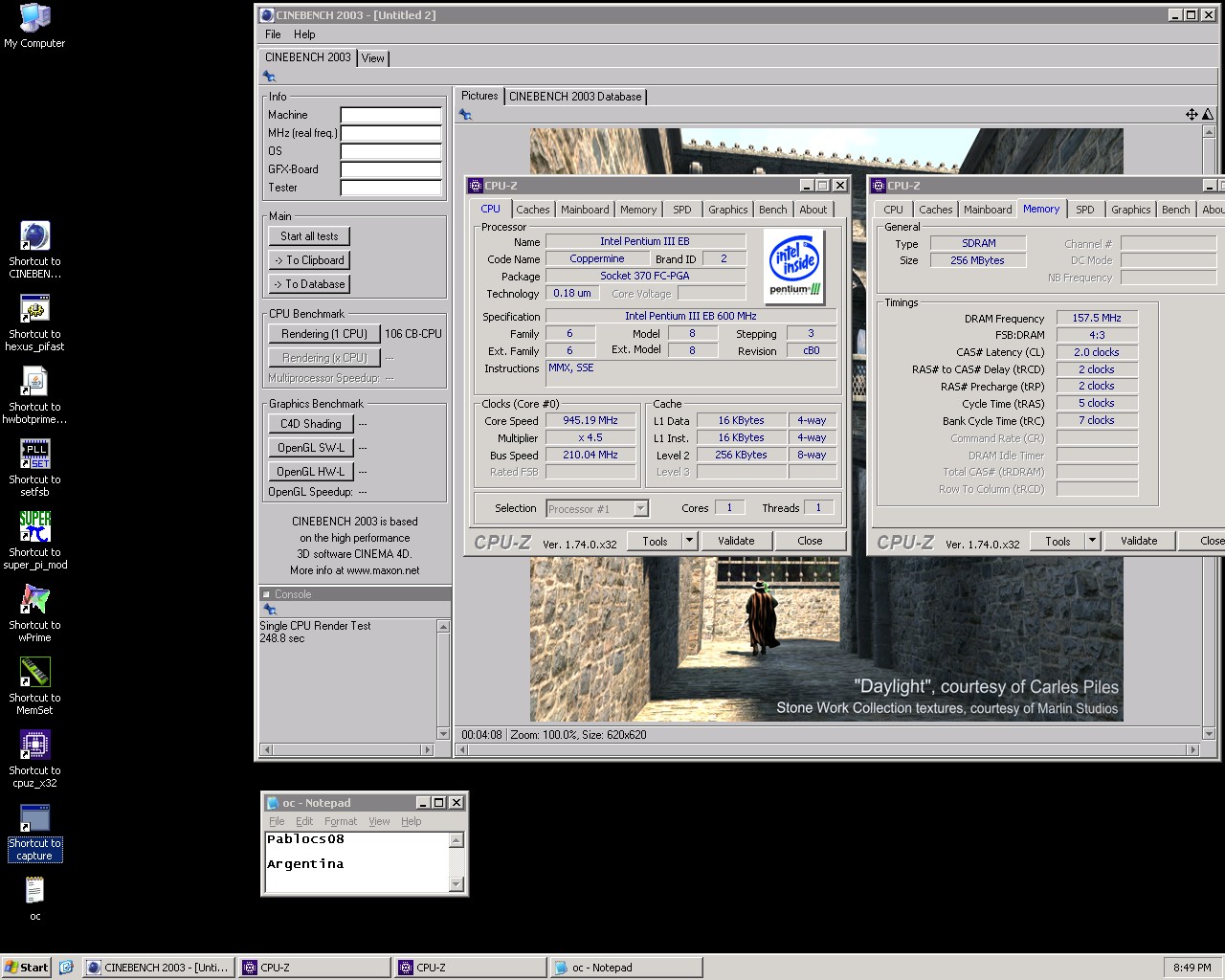Open File menu in CINEBENCH

pyautogui.click(x=273, y=34)
